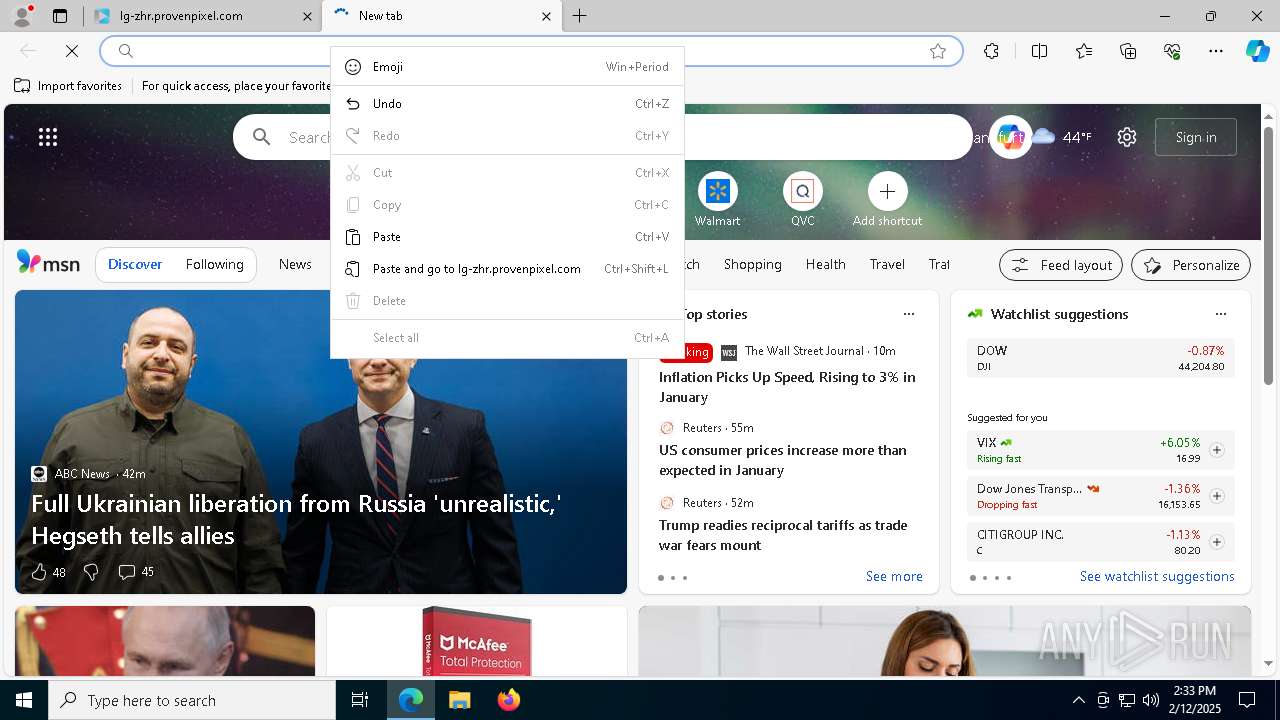The image size is (1280, 720).
Task: Choose Undo in the context menu
Action: (x=507, y=104)
